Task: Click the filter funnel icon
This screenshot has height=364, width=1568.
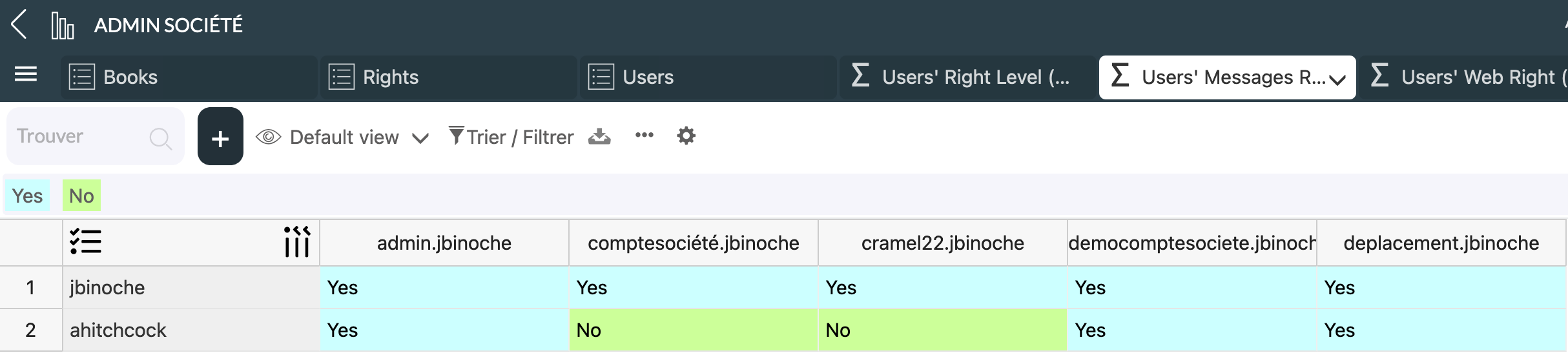Action: pyautogui.click(x=456, y=136)
